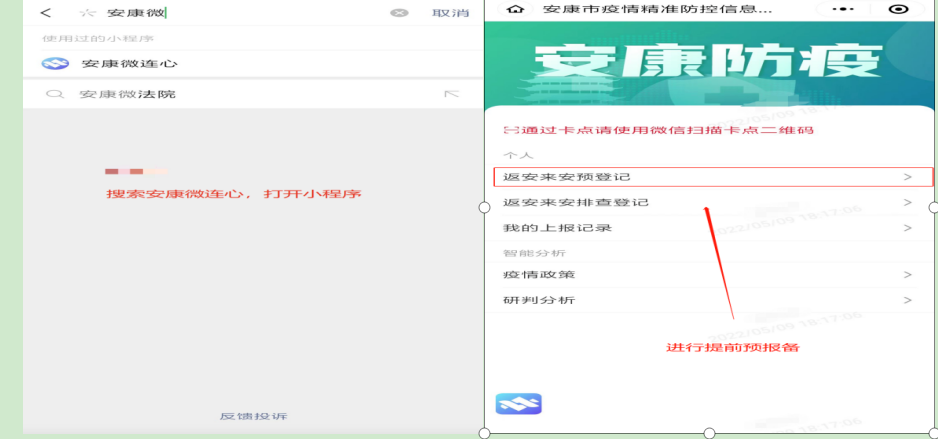Open 返安来安排查登记 entry
The height and width of the screenshot is (439, 938).
(x=709, y=203)
